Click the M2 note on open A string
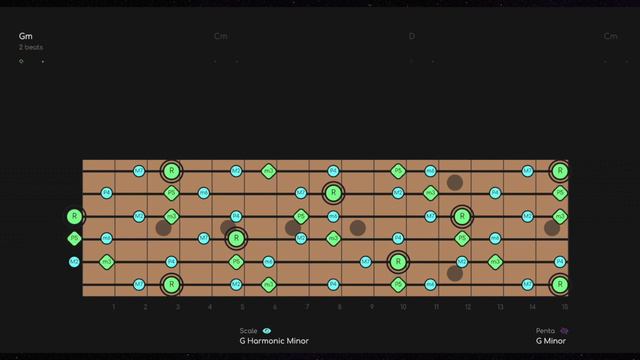Viewport: 640px width, 360px height. [x=74, y=262]
